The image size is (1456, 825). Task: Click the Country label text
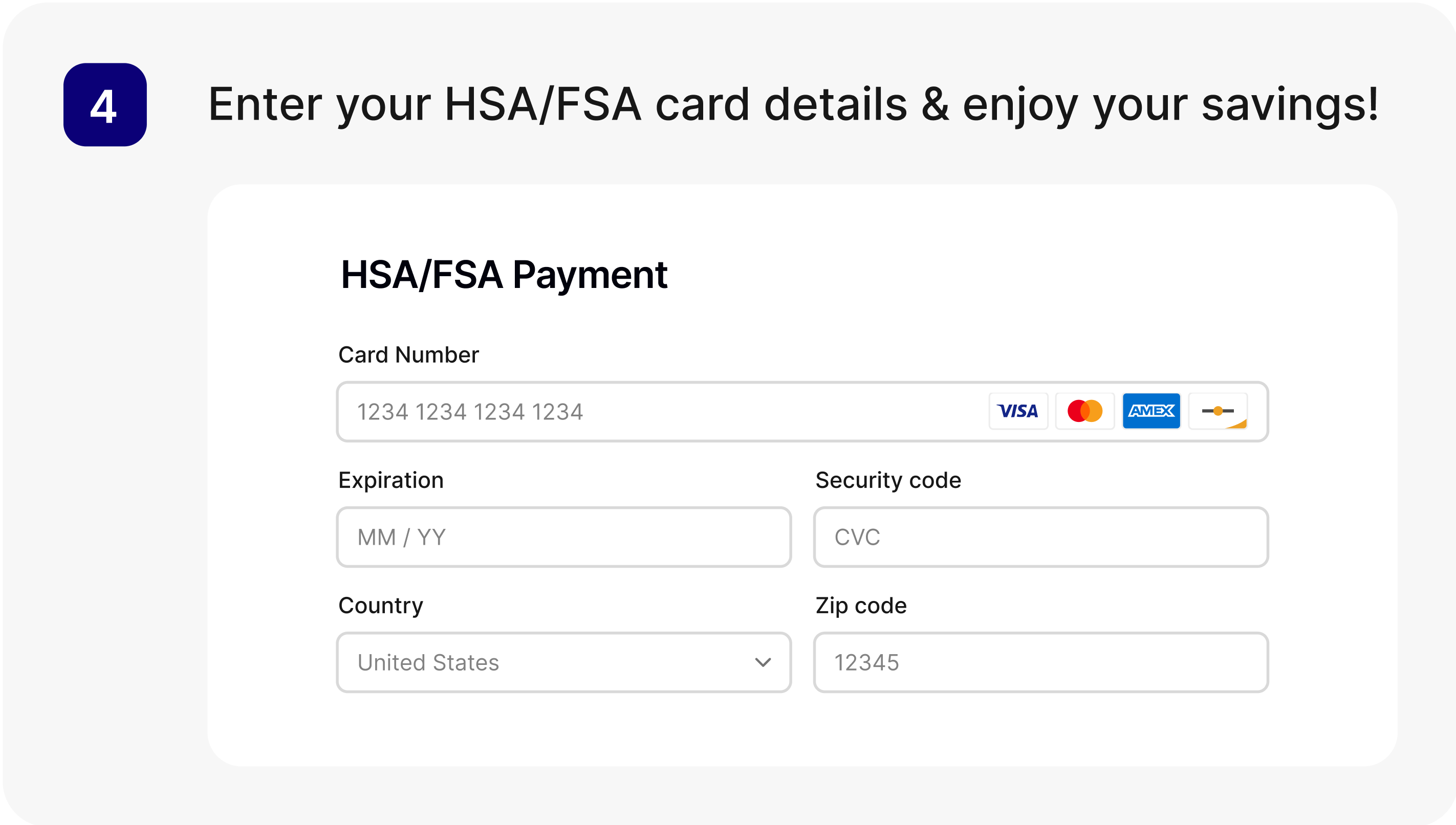click(380, 605)
